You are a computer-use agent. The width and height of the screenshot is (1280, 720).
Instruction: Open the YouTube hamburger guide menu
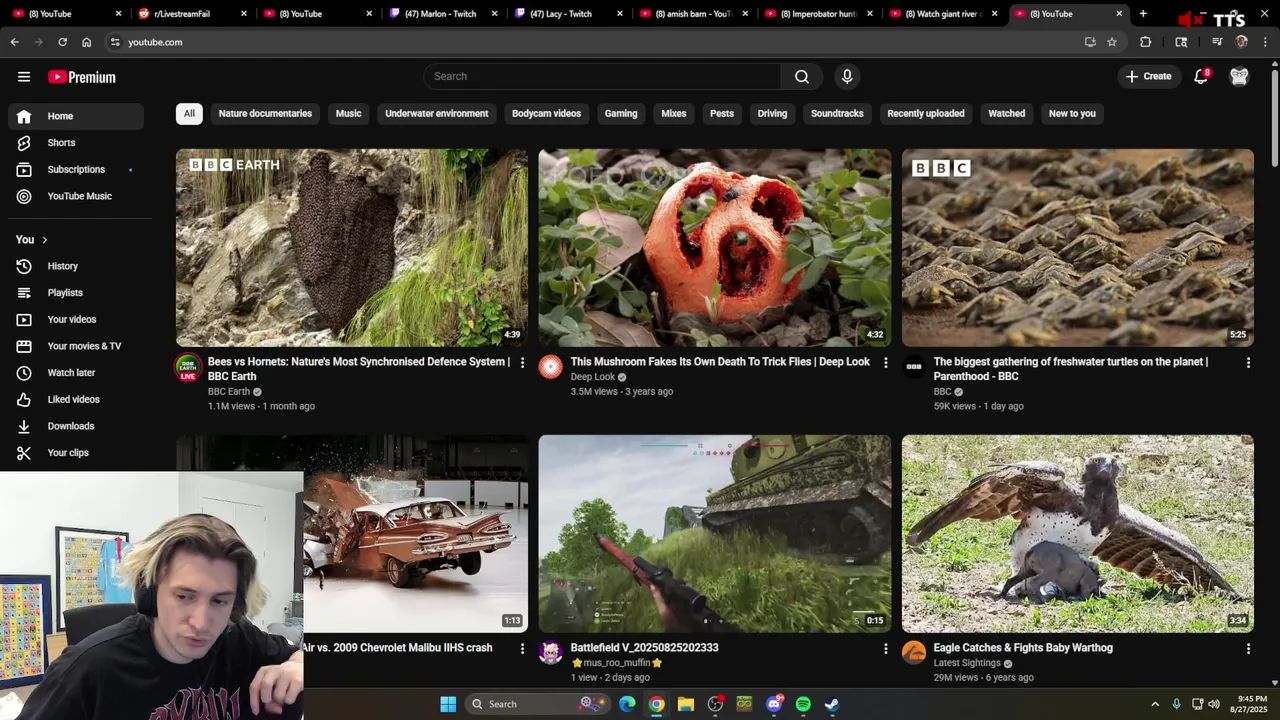(x=24, y=76)
